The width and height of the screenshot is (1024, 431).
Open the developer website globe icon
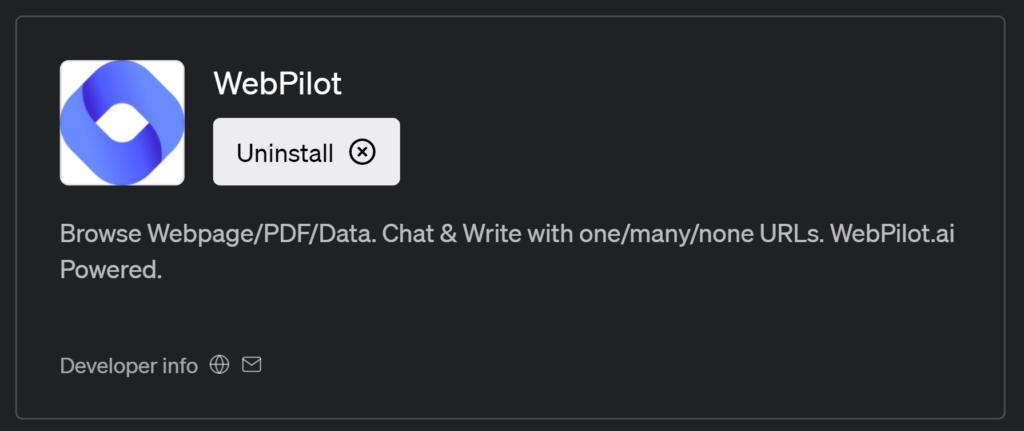click(x=219, y=365)
